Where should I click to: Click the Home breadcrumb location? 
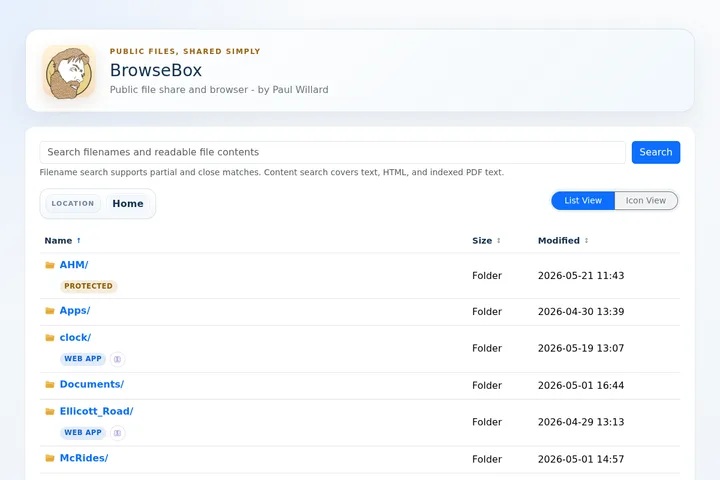[x=128, y=203]
